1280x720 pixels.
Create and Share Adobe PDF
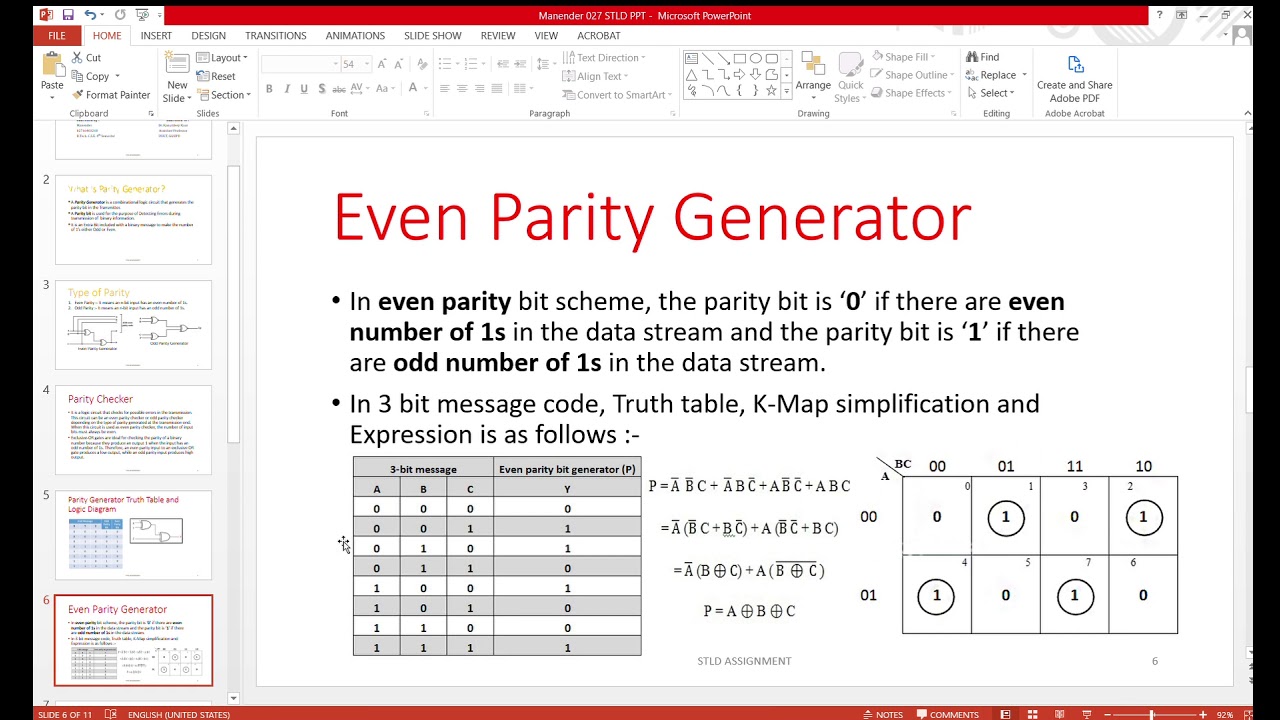point(1074,78)
